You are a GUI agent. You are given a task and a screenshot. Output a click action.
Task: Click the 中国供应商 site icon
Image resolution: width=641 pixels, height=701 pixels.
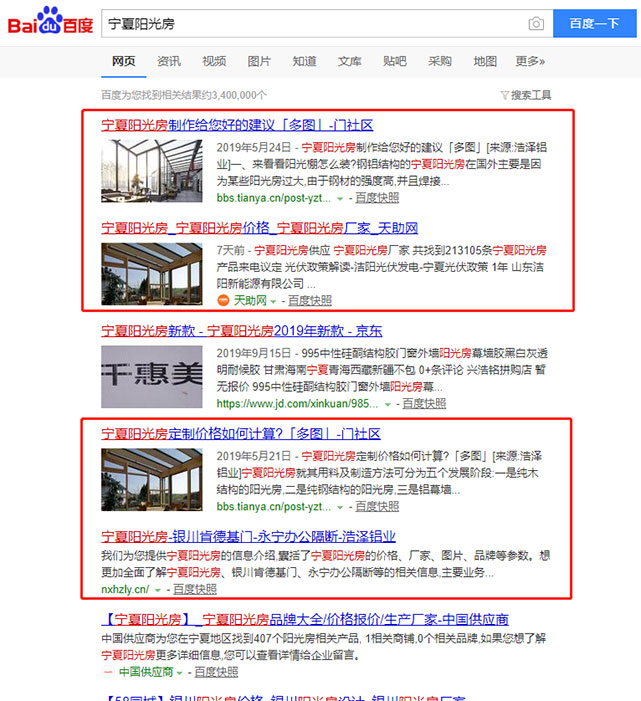pyautogui.click(x=108, y=672)
